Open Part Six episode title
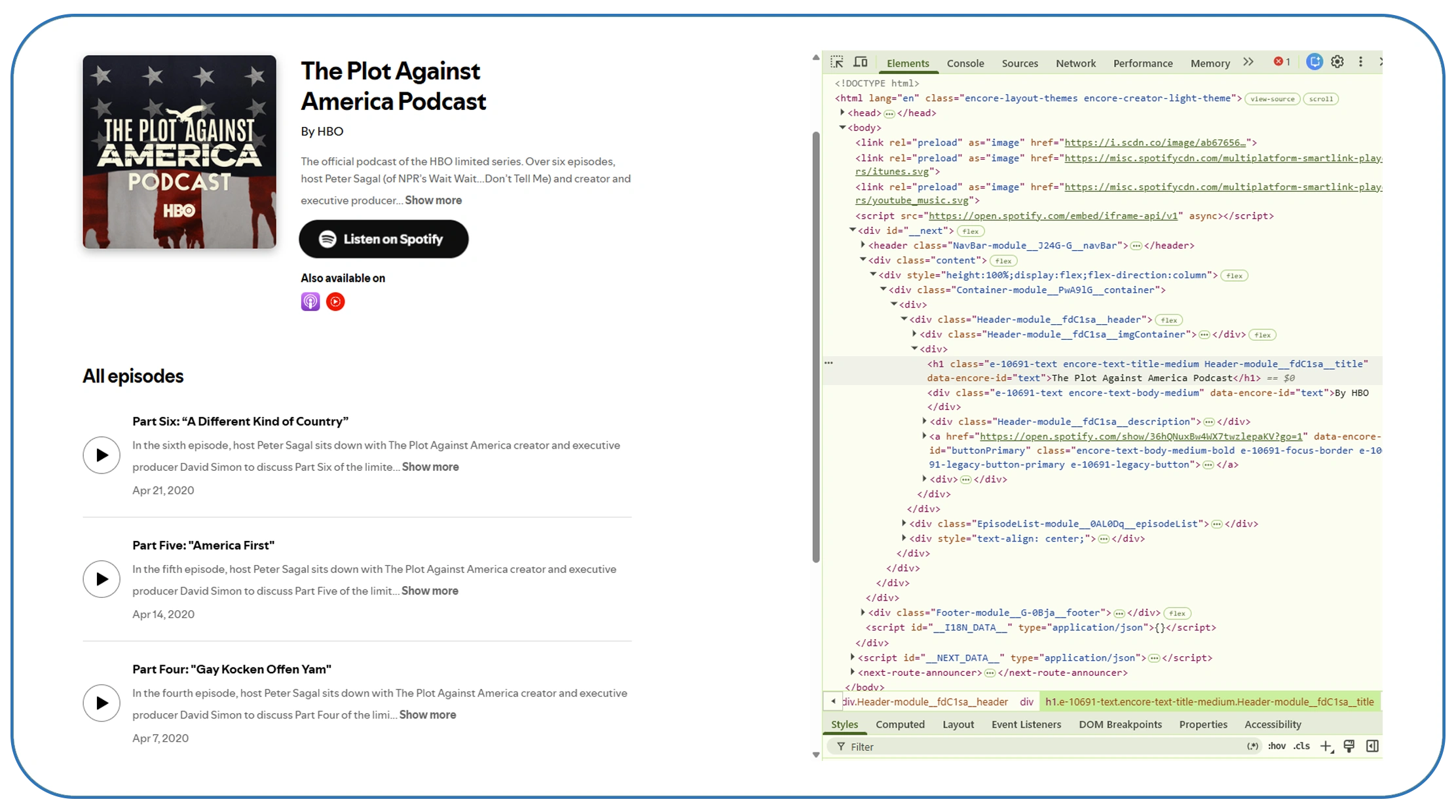Screen dimensions: 1456x812 [x=240, y=421]
